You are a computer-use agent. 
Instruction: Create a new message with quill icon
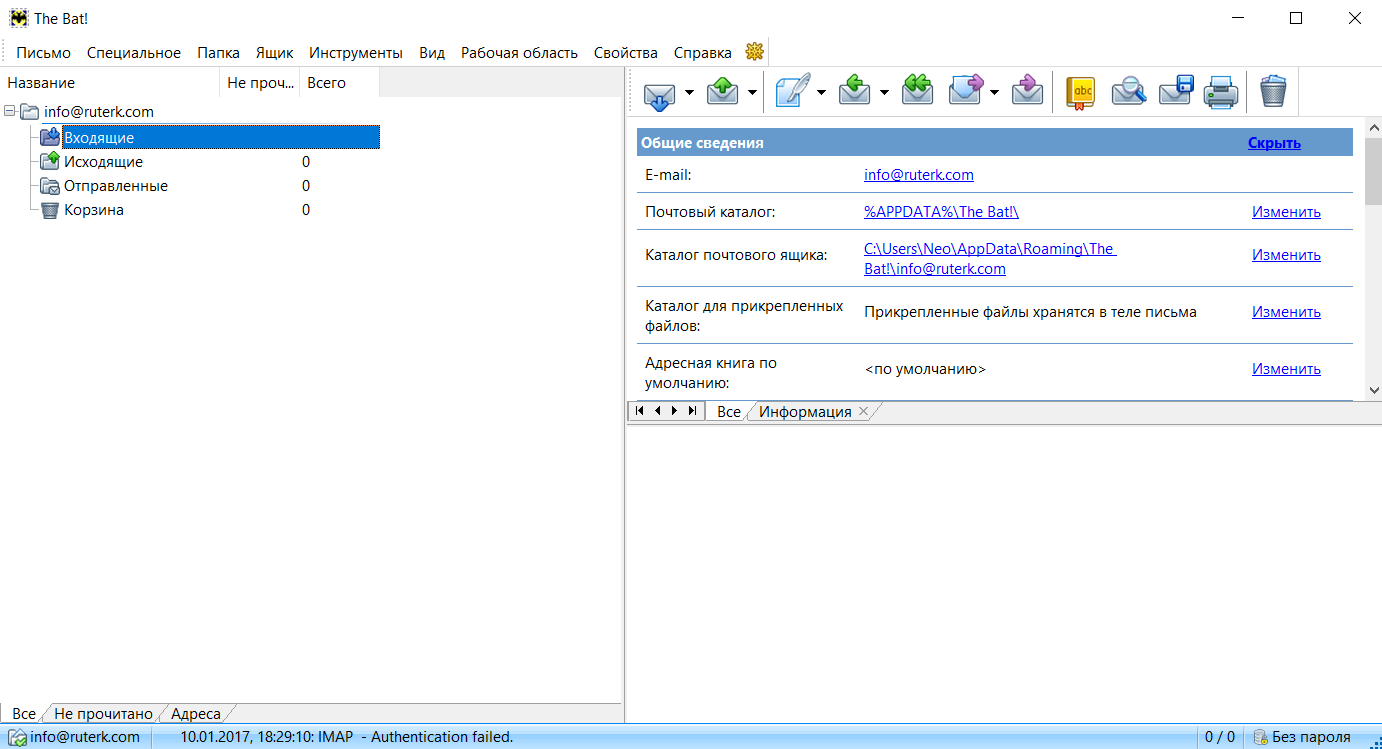[x=791, y=92]
